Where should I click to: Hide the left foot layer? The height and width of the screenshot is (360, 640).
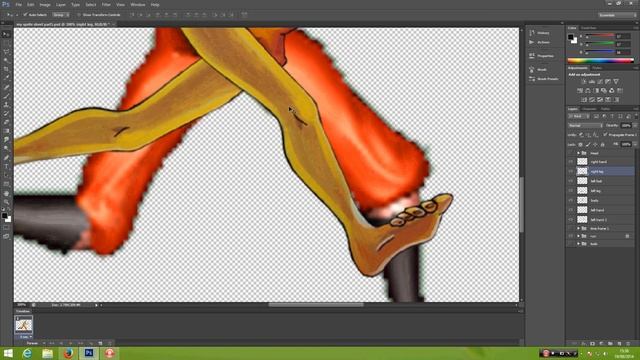[571, 181]
